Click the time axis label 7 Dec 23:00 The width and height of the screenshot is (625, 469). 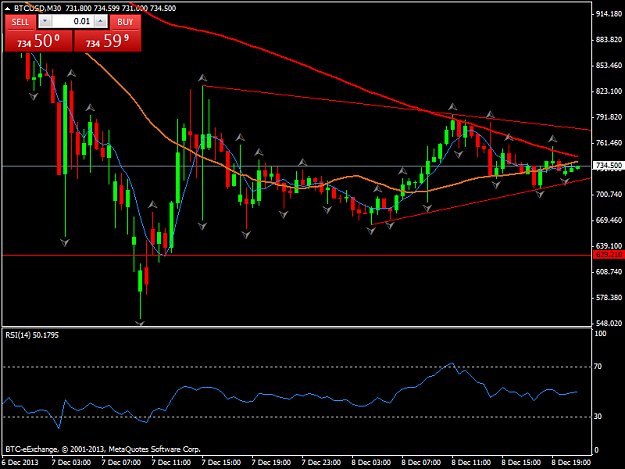[x=321, y=463]
